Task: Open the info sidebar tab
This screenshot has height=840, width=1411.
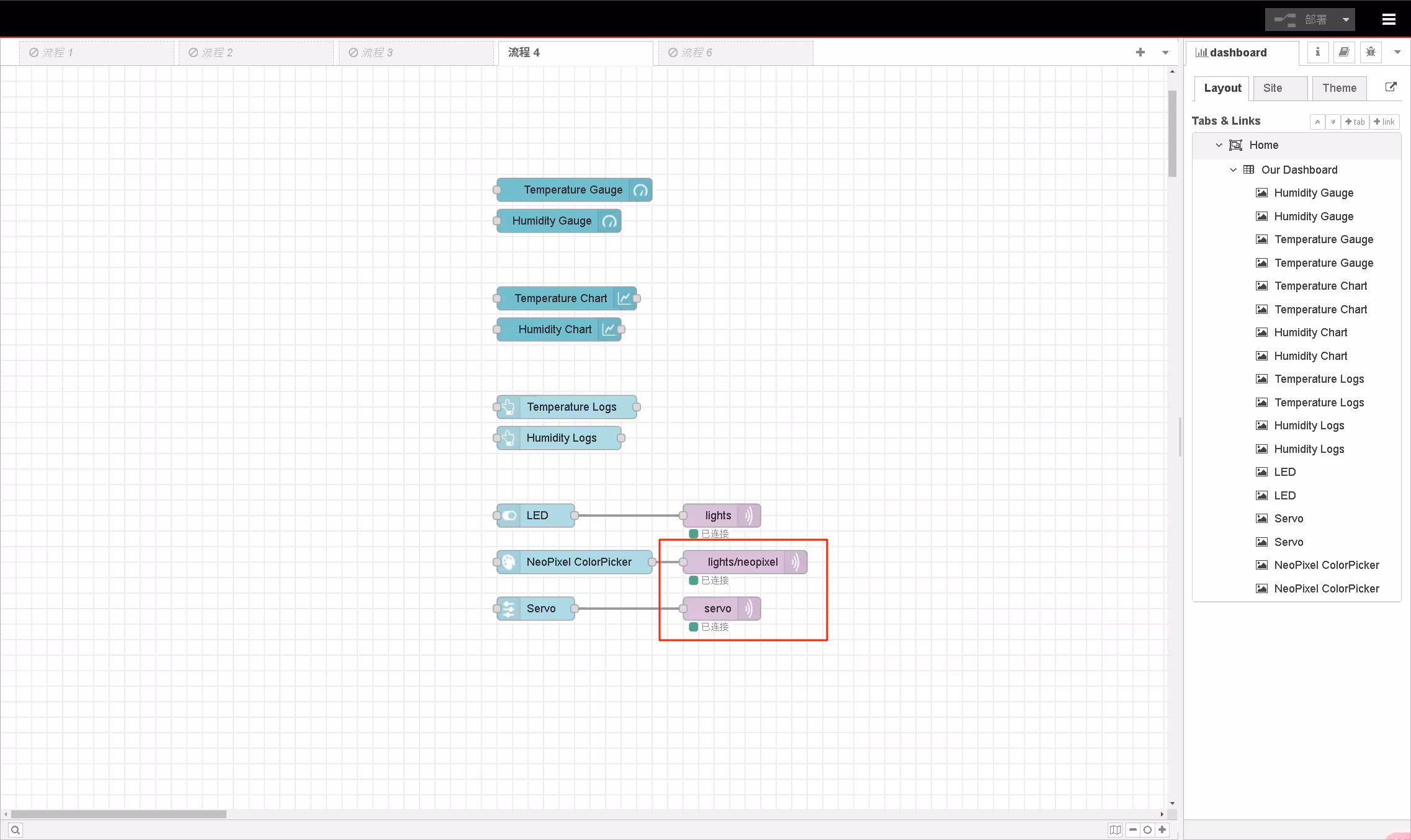Action: (1317, 52)
